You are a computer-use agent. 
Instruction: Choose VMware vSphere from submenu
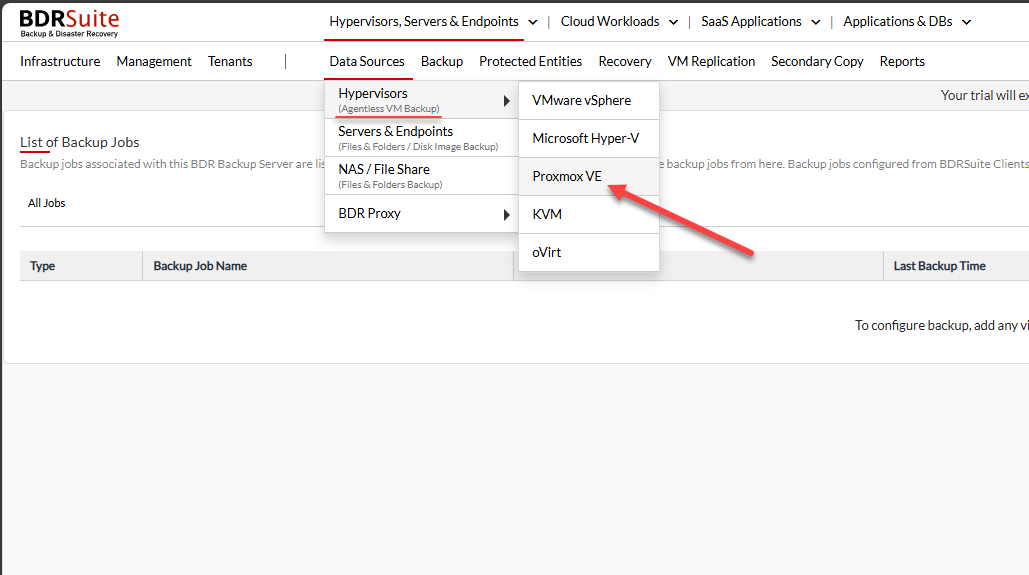point(589,100)
